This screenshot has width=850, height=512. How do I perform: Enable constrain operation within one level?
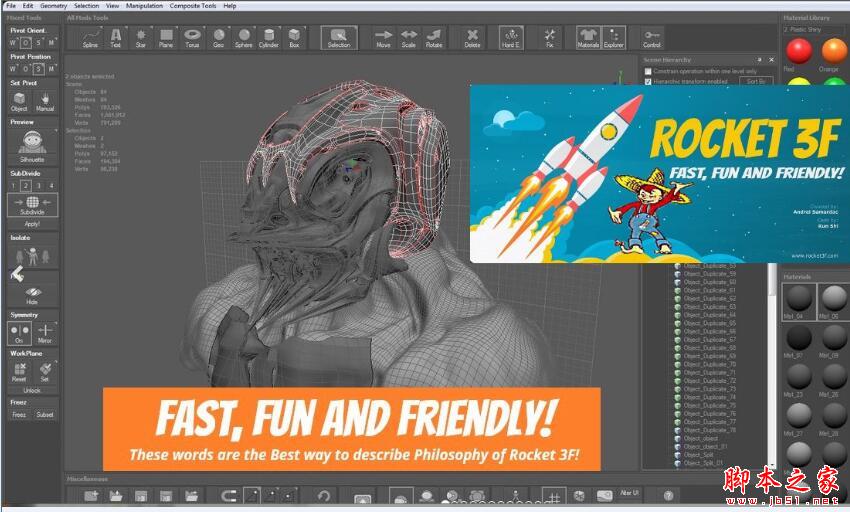[647, 71]
